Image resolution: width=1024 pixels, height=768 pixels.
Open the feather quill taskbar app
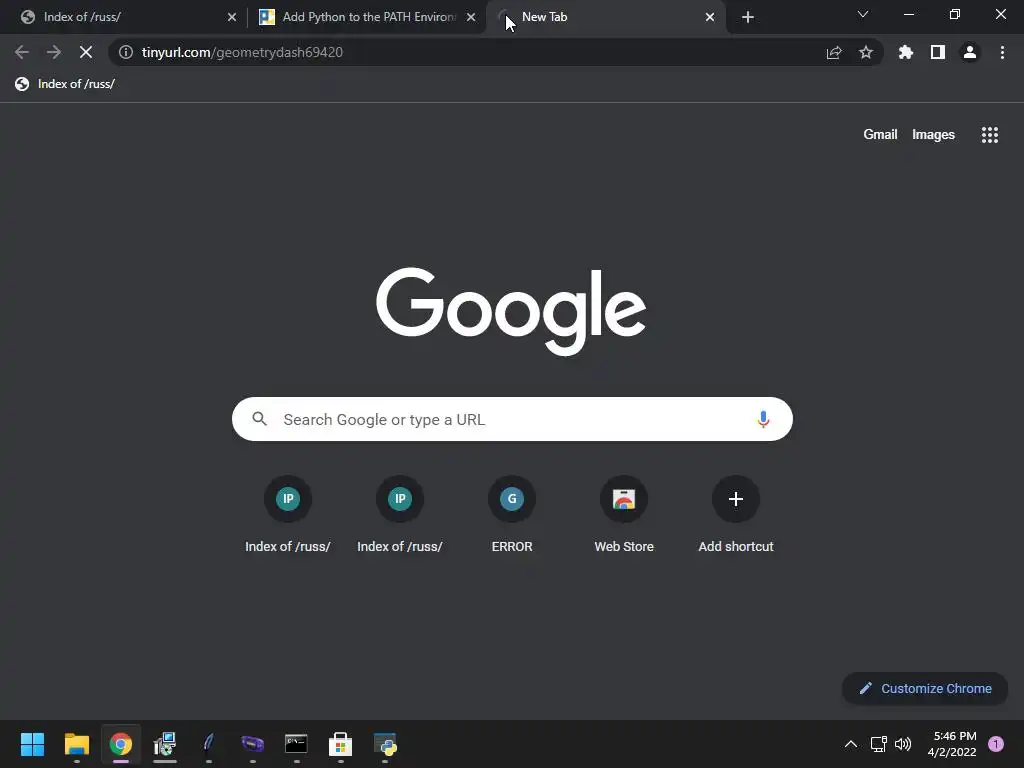(x=208, y=744)
